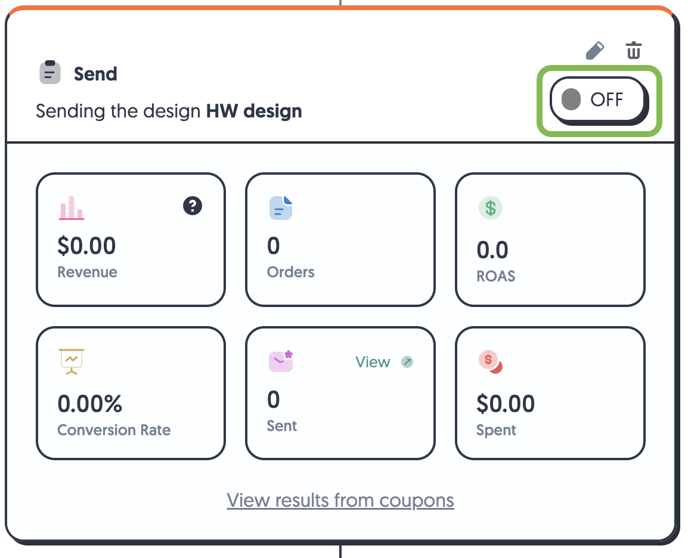Click the Send clipboard icon
The image size is (688, 558).
(x=50, y=72)
